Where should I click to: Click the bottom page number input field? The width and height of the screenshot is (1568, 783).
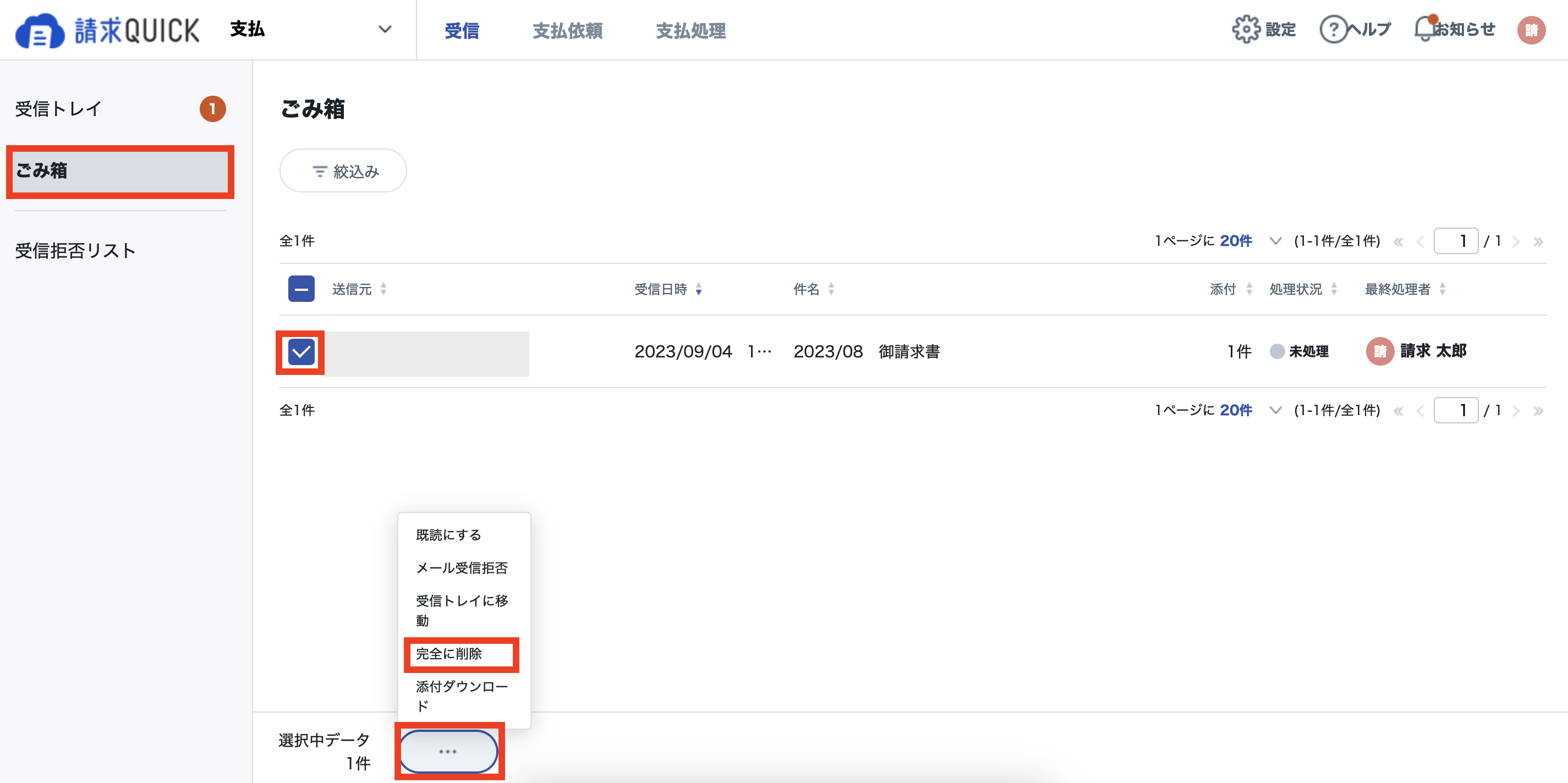1455,410
